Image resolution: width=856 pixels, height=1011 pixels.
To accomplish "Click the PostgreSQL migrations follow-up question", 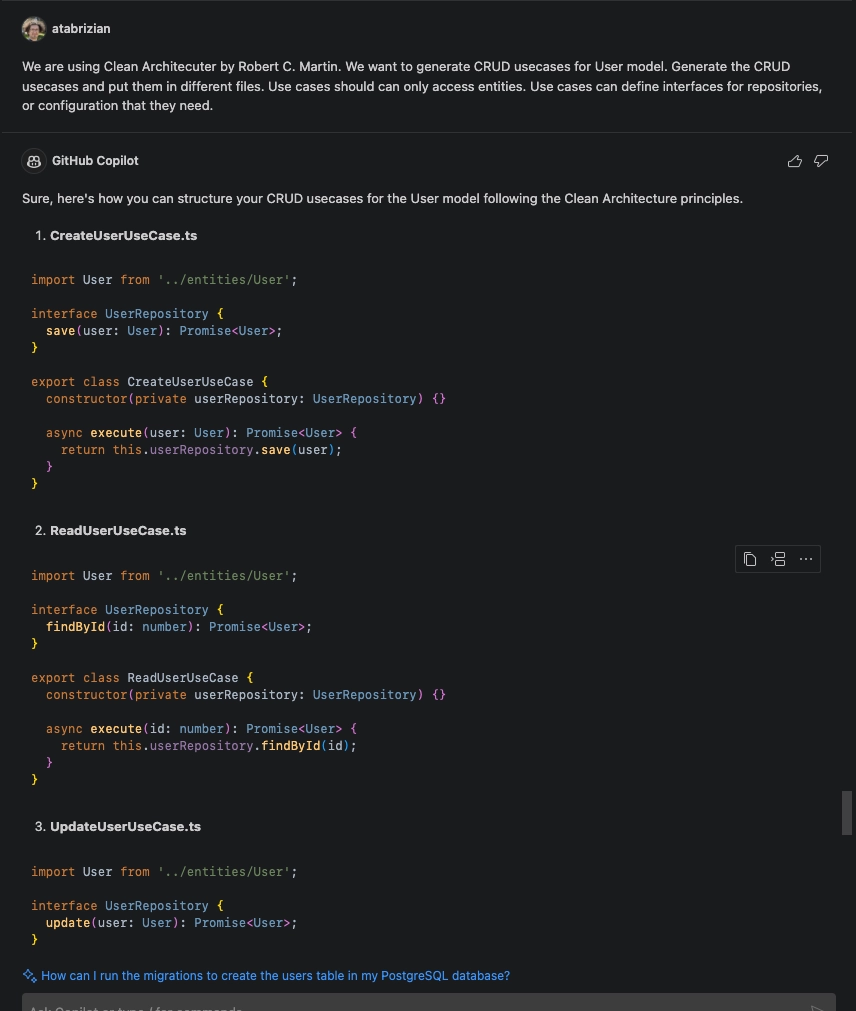I will tap(275, 976).
